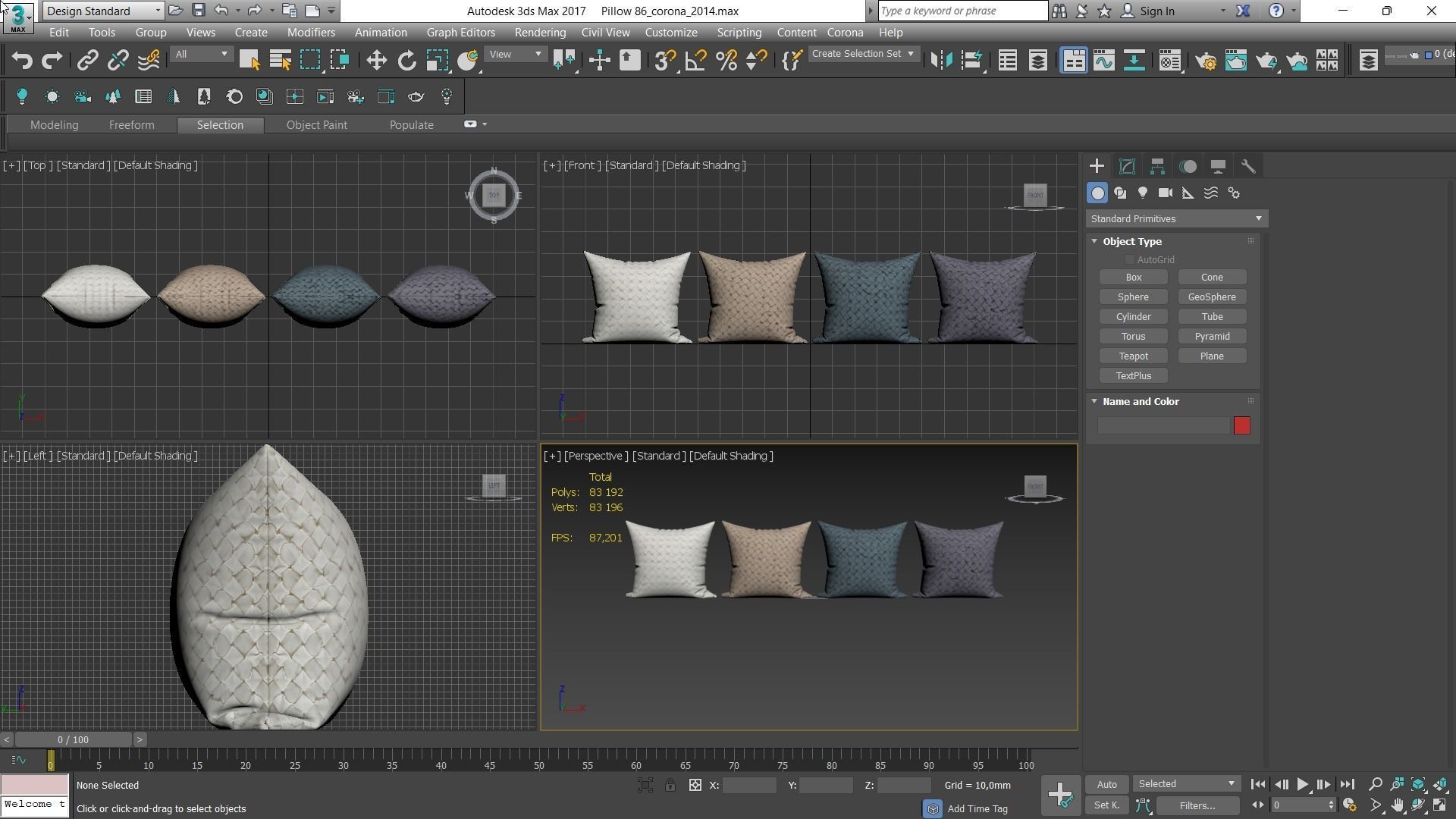Click the Torus button
This screenshot has width=1456, height=819.
[1133, 337]
